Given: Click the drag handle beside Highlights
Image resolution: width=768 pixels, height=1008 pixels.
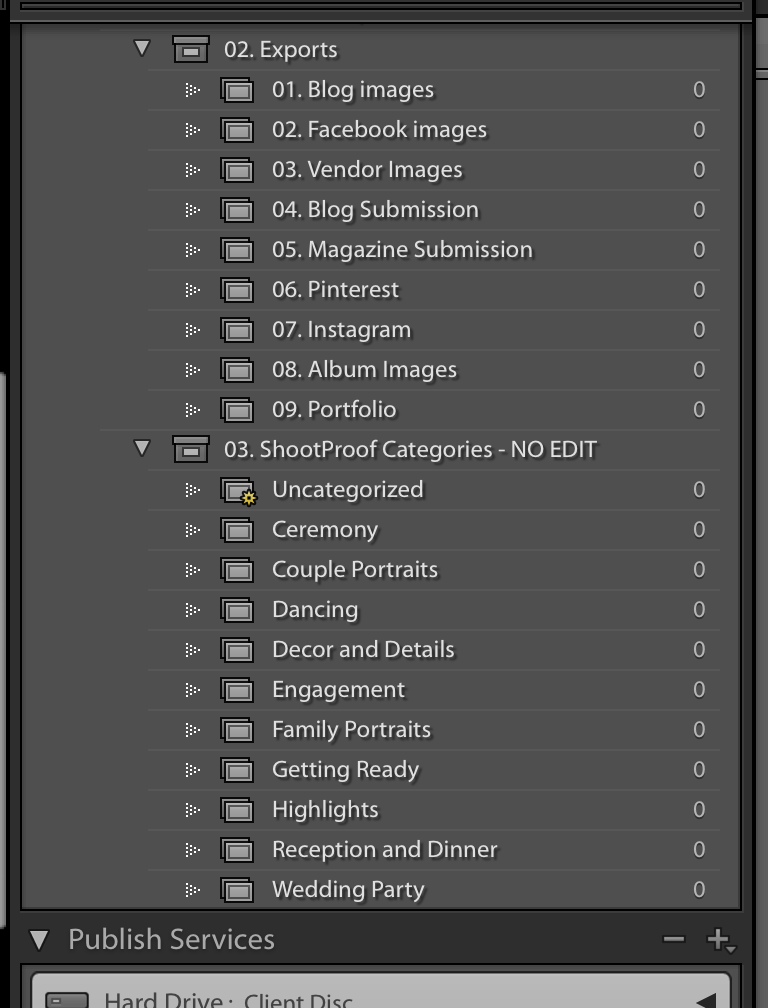Looking at the screenshot, I should pos(192,810).
